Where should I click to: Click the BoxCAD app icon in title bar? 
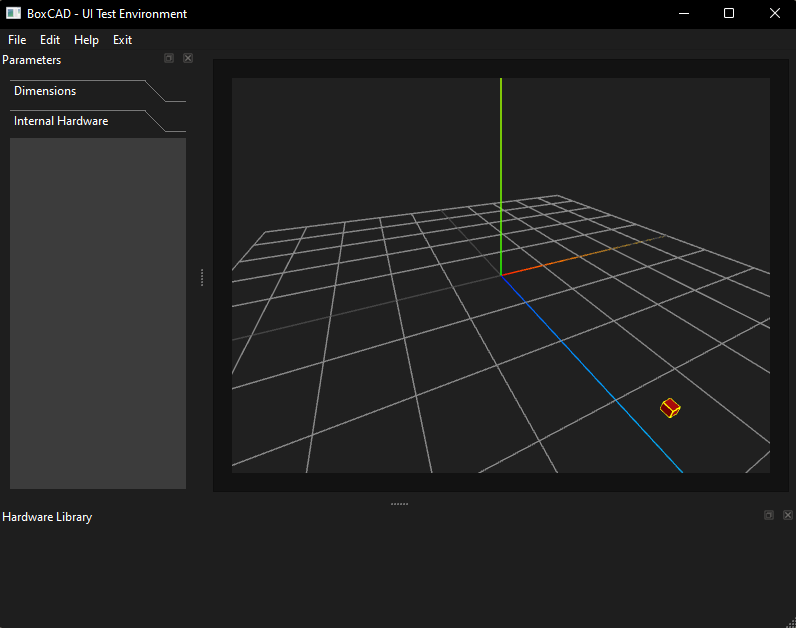tap(13, 14)
